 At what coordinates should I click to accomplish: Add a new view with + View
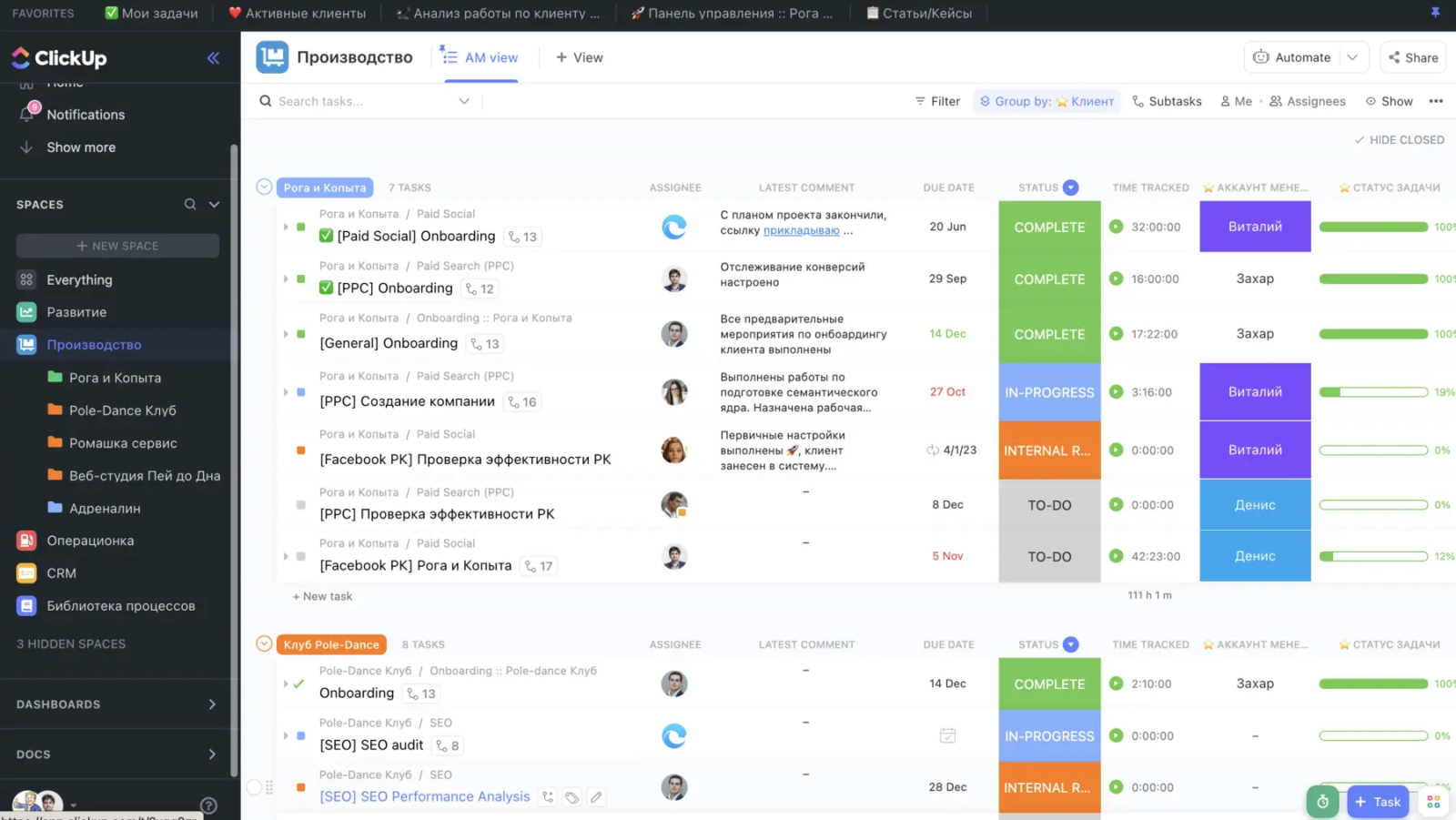click(580, 57)
